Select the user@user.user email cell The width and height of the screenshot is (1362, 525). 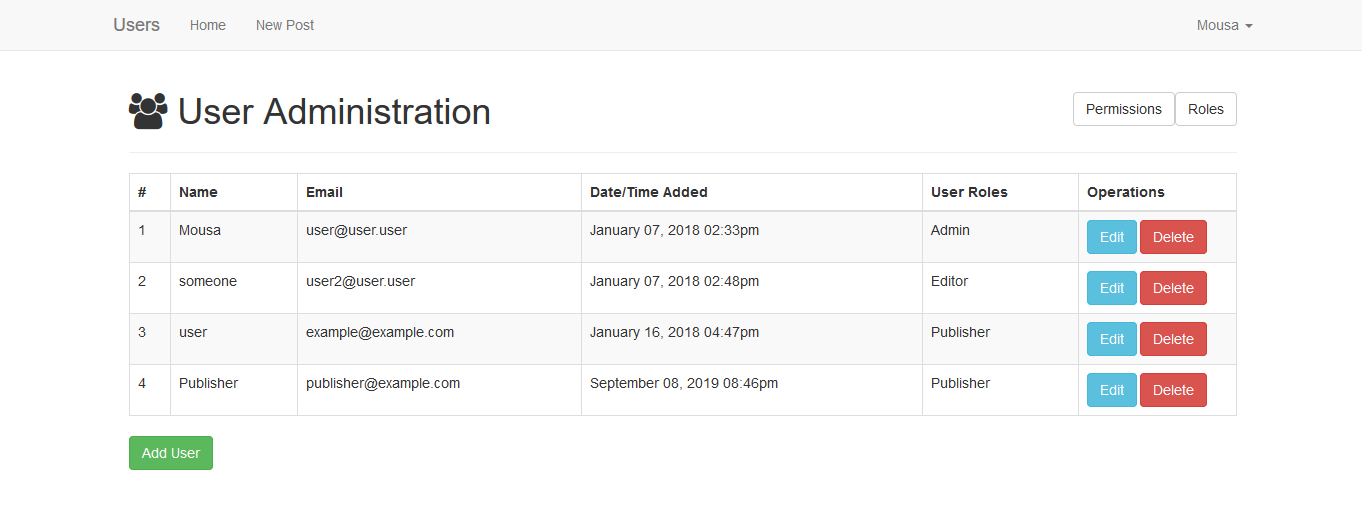(x=356, y=230)
